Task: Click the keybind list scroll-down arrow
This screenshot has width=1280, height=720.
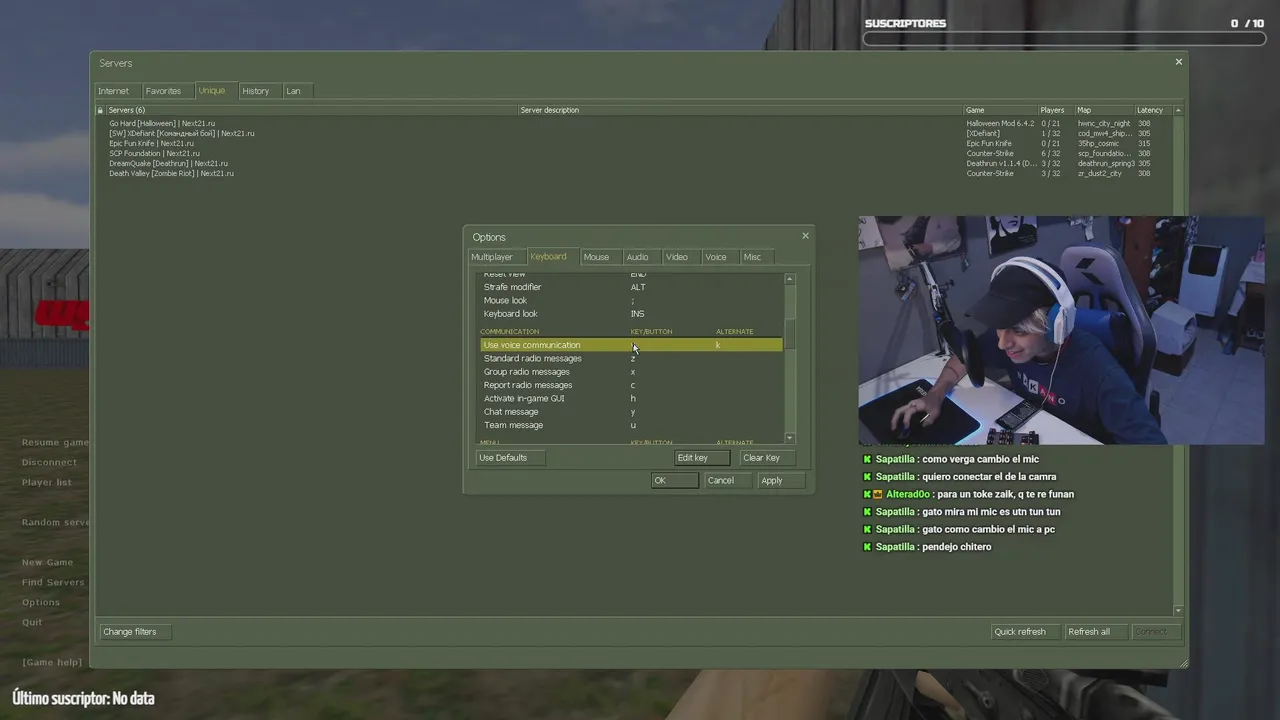Action: pos(790,438)
